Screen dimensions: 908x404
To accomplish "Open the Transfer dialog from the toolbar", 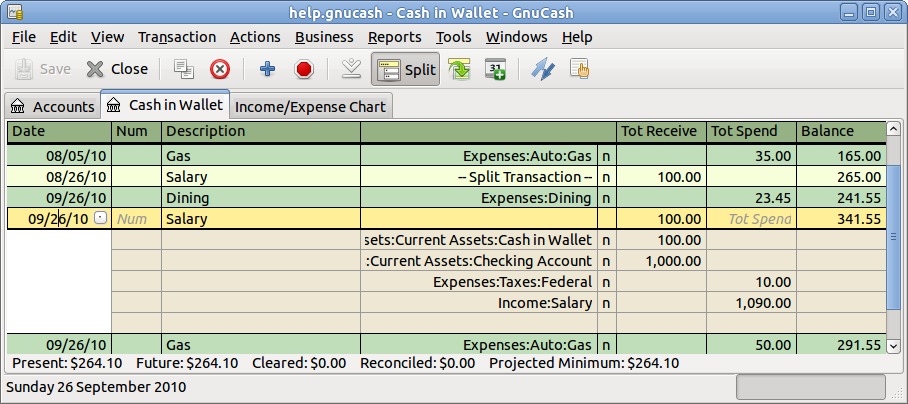I will (x=542, y=69).
